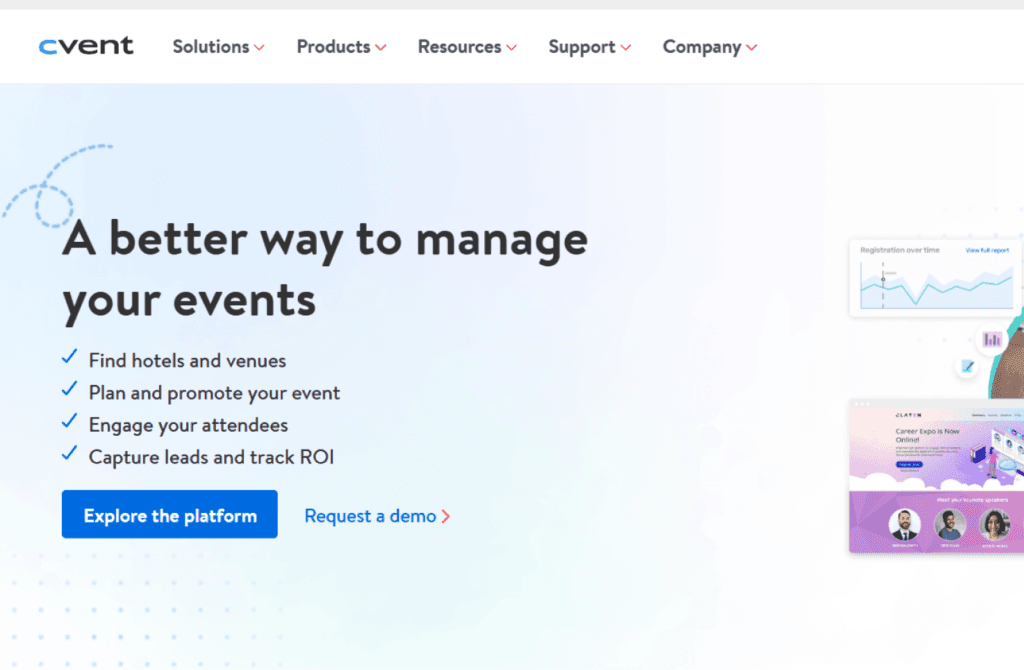Click the checkmark beside Capture leads and track ROI
Image resolution: width=1024 pixels, height=670 pixels.
pos(69,453)
